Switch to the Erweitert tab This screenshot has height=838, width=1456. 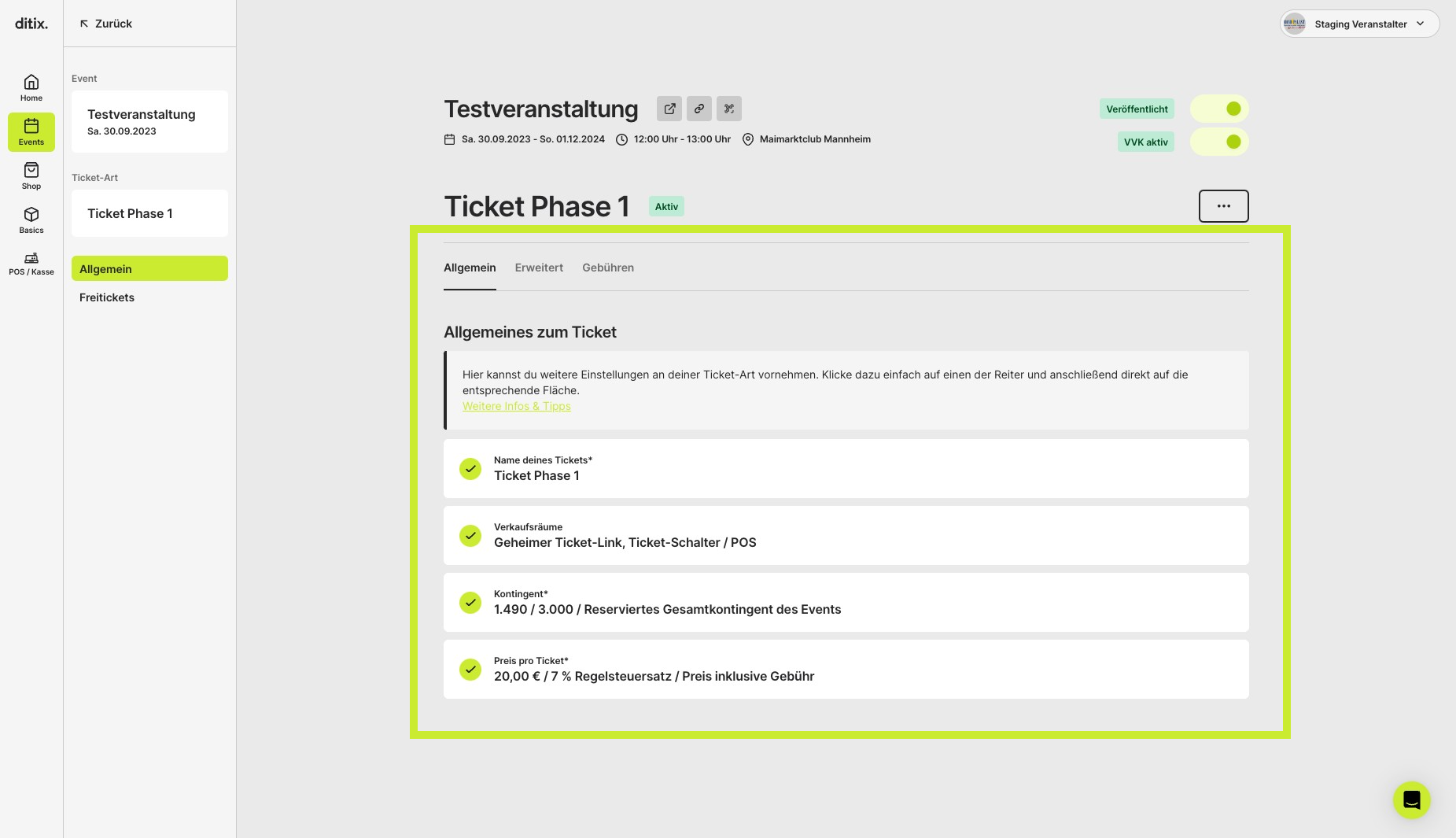(539, 268)
